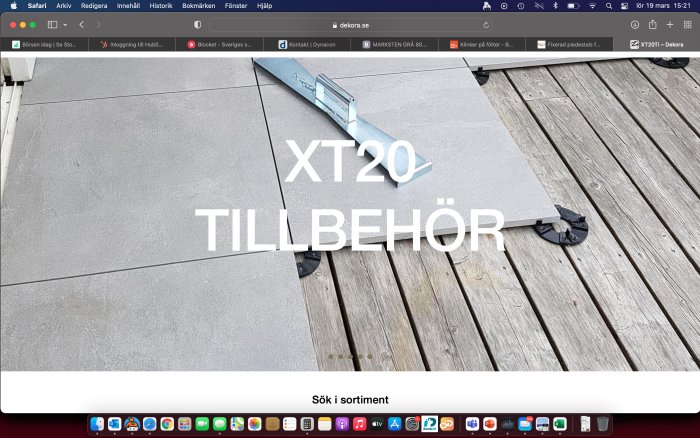
Task: Open App Store from the dock
Action: pyautogui.click(x=395, y=424)
